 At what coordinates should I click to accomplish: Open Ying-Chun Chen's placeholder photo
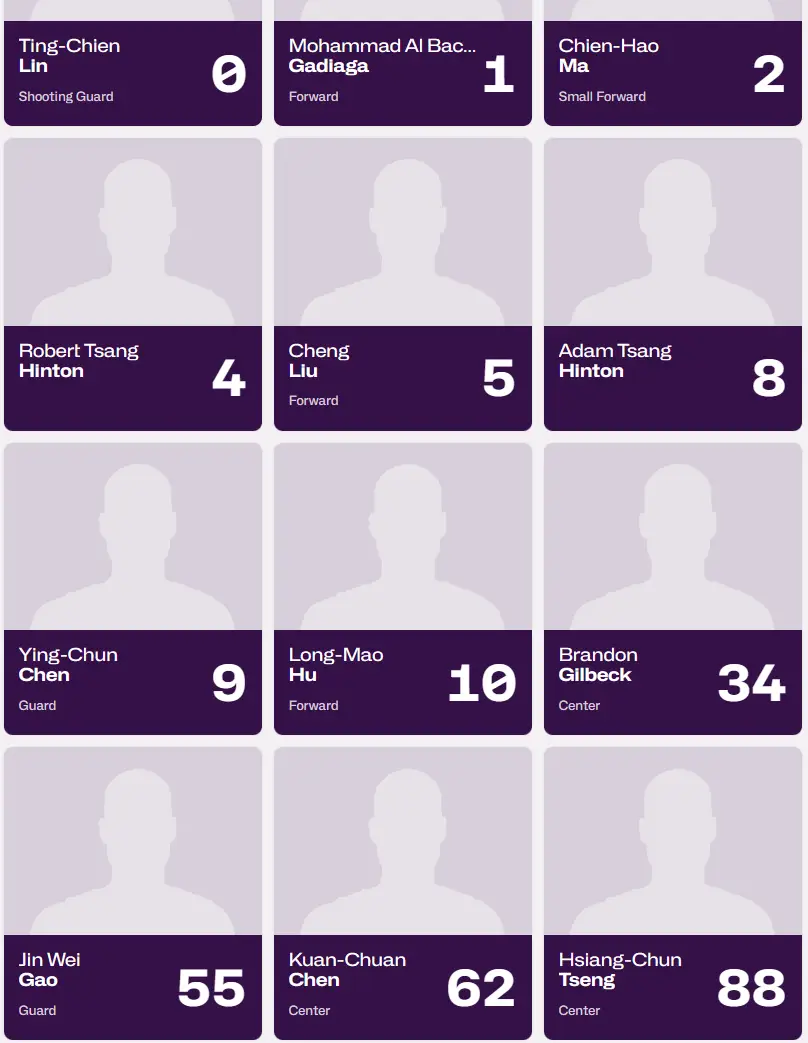click(x=133, y=537)
